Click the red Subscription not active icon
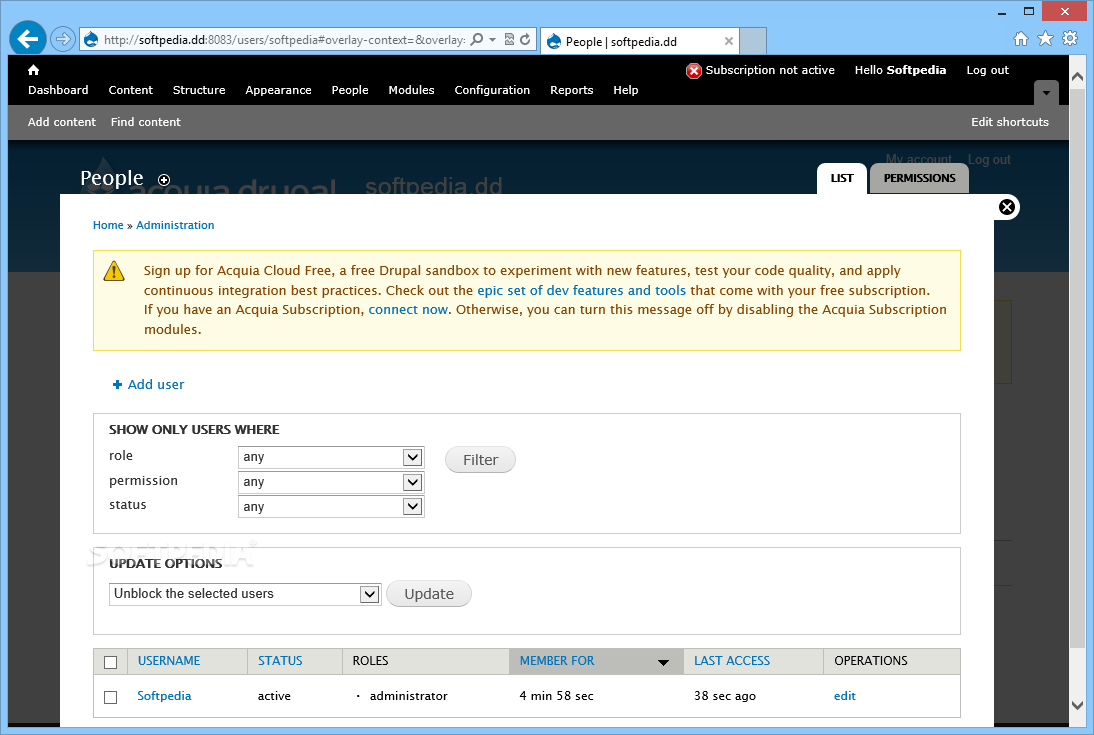Viewport: 1094px width, 735px height. coord(694,70)
